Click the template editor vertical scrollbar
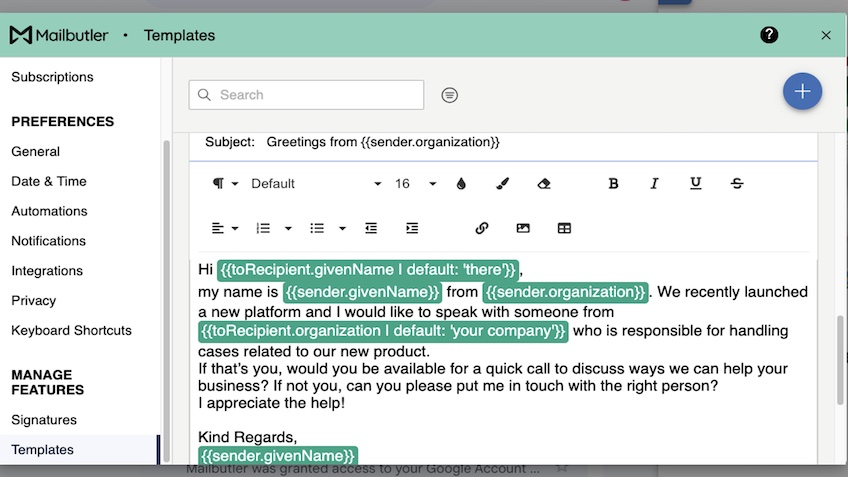848x477 pixels. click(840, 360)
